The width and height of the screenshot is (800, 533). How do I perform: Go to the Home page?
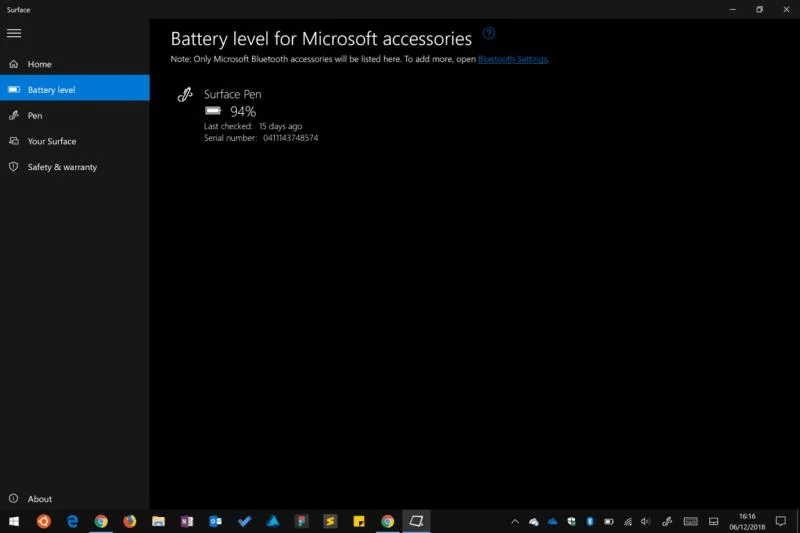(75, 64)
